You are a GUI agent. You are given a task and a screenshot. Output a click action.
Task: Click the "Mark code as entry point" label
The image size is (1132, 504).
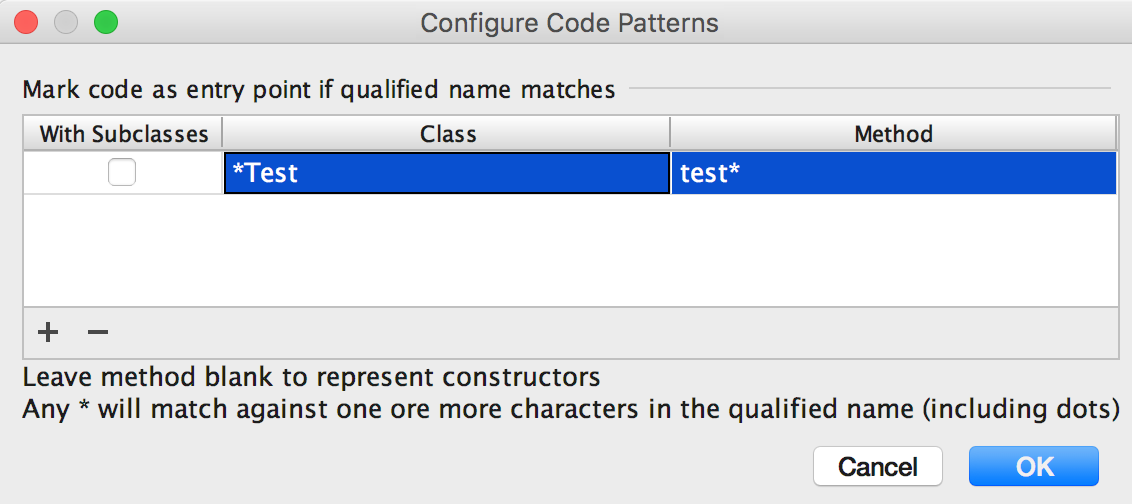click(319, 90)
